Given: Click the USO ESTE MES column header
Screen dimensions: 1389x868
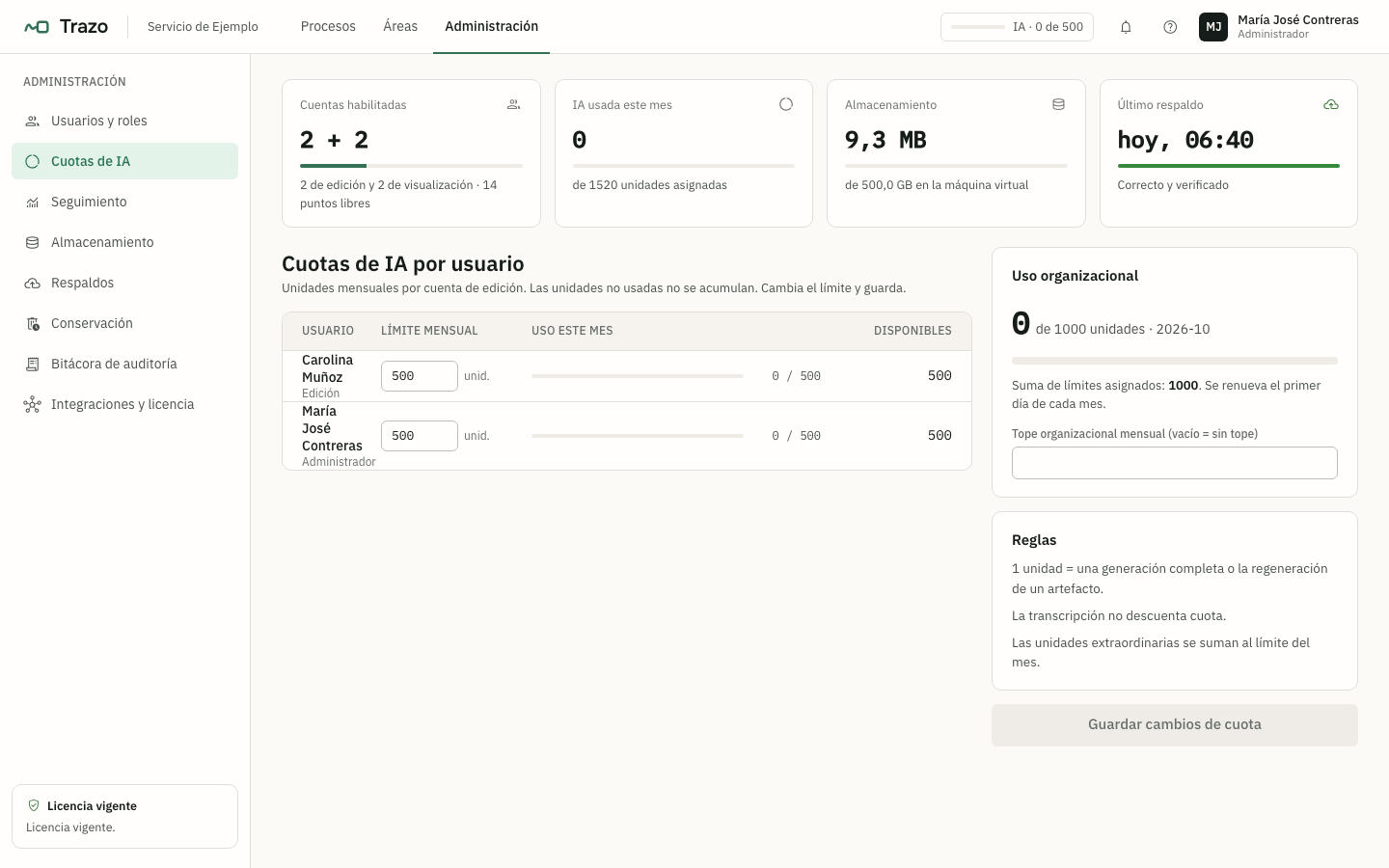Looking at the screenshot, I should [572, 331].
